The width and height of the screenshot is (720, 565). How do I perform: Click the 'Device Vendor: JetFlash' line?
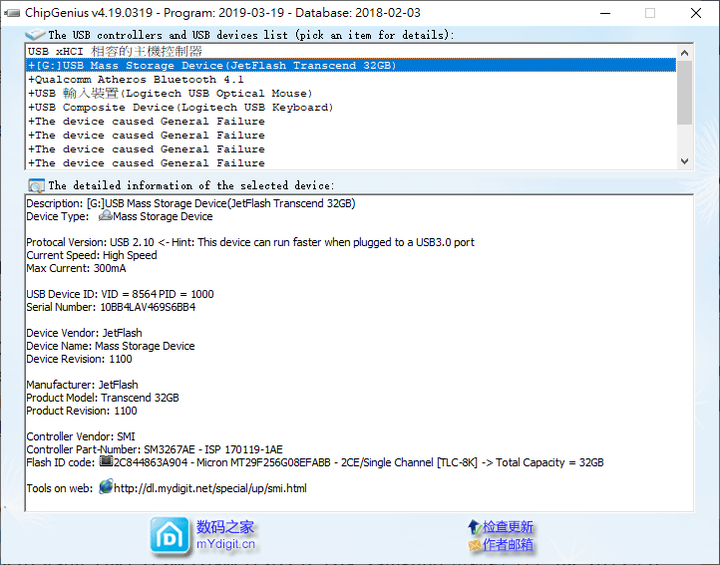point(84,333)
